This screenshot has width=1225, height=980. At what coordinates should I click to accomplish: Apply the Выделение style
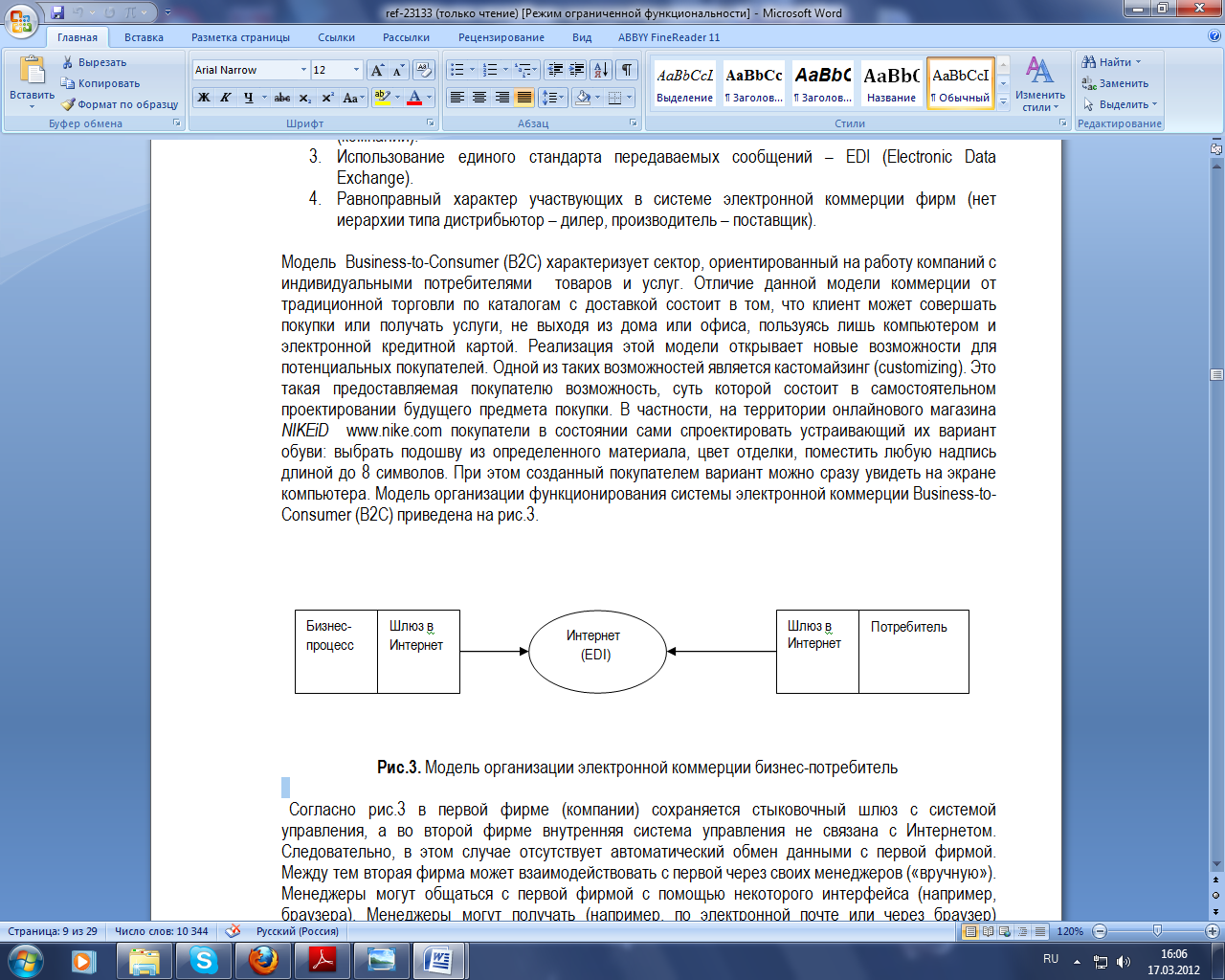click(x=684, y=83)
